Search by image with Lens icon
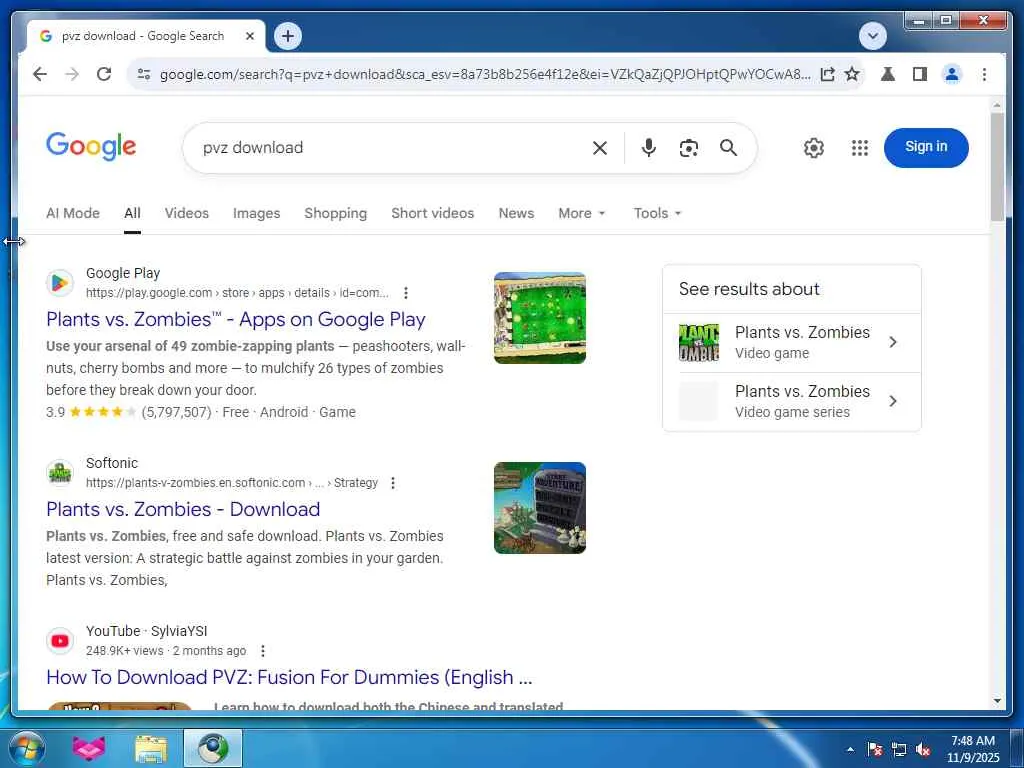The height and width of the screenshot is (768, 1024). point(688,148)
